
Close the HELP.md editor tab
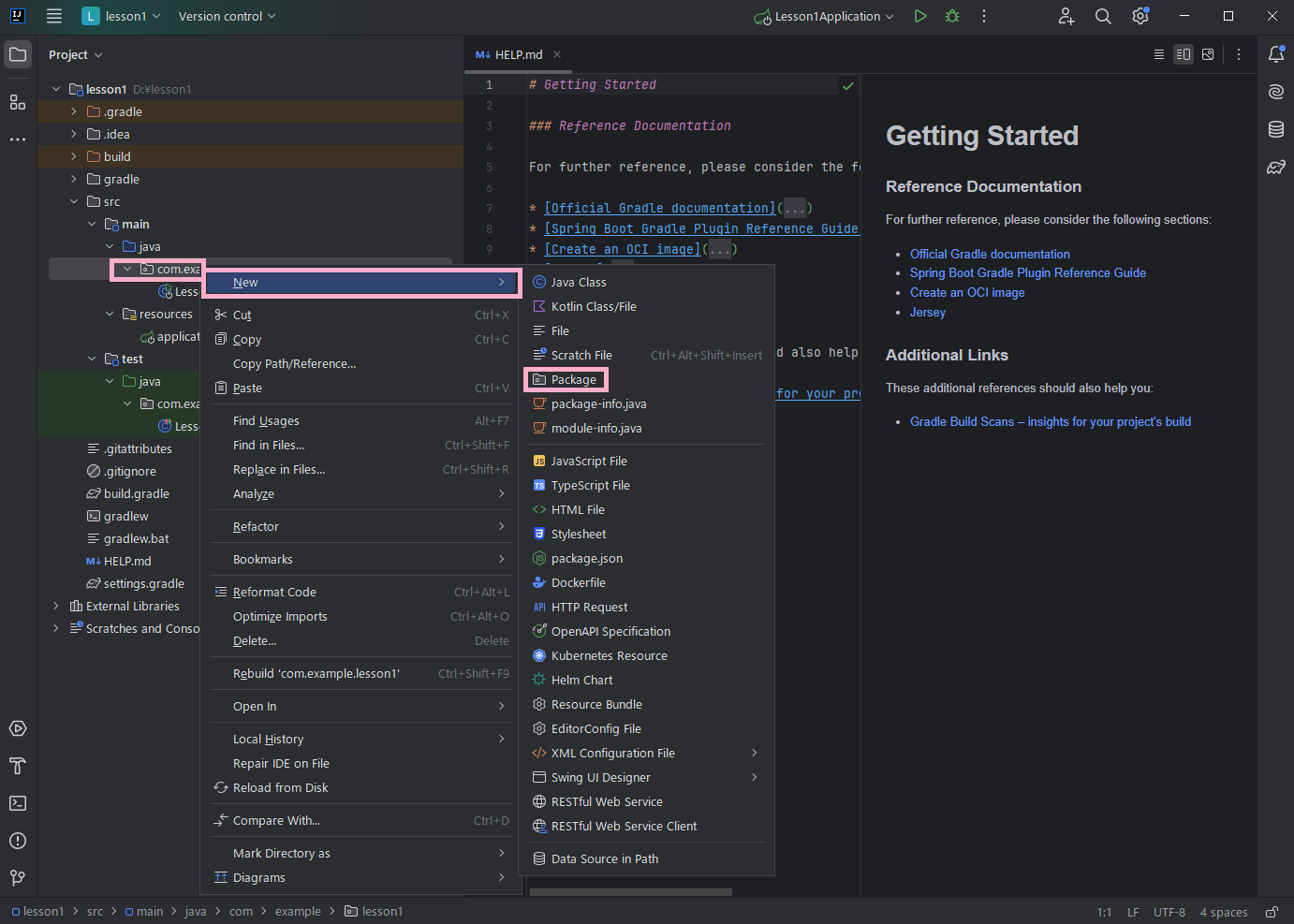(557, 54)
